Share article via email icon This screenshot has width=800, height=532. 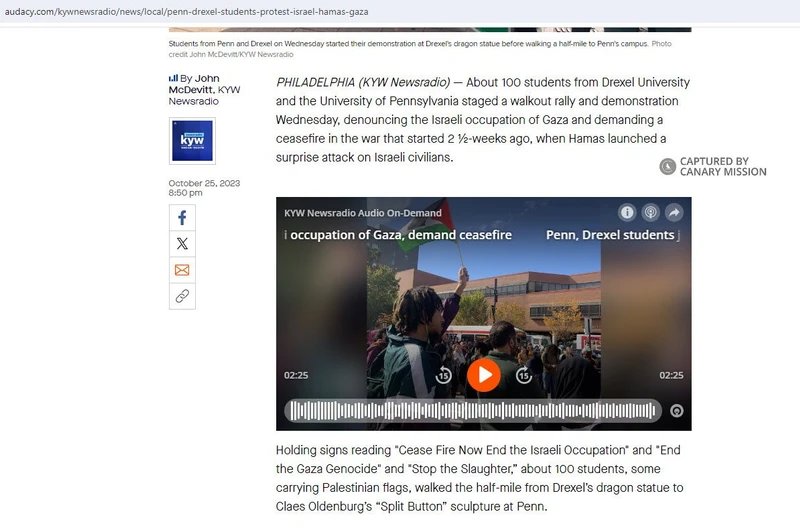tap(182, 270)
